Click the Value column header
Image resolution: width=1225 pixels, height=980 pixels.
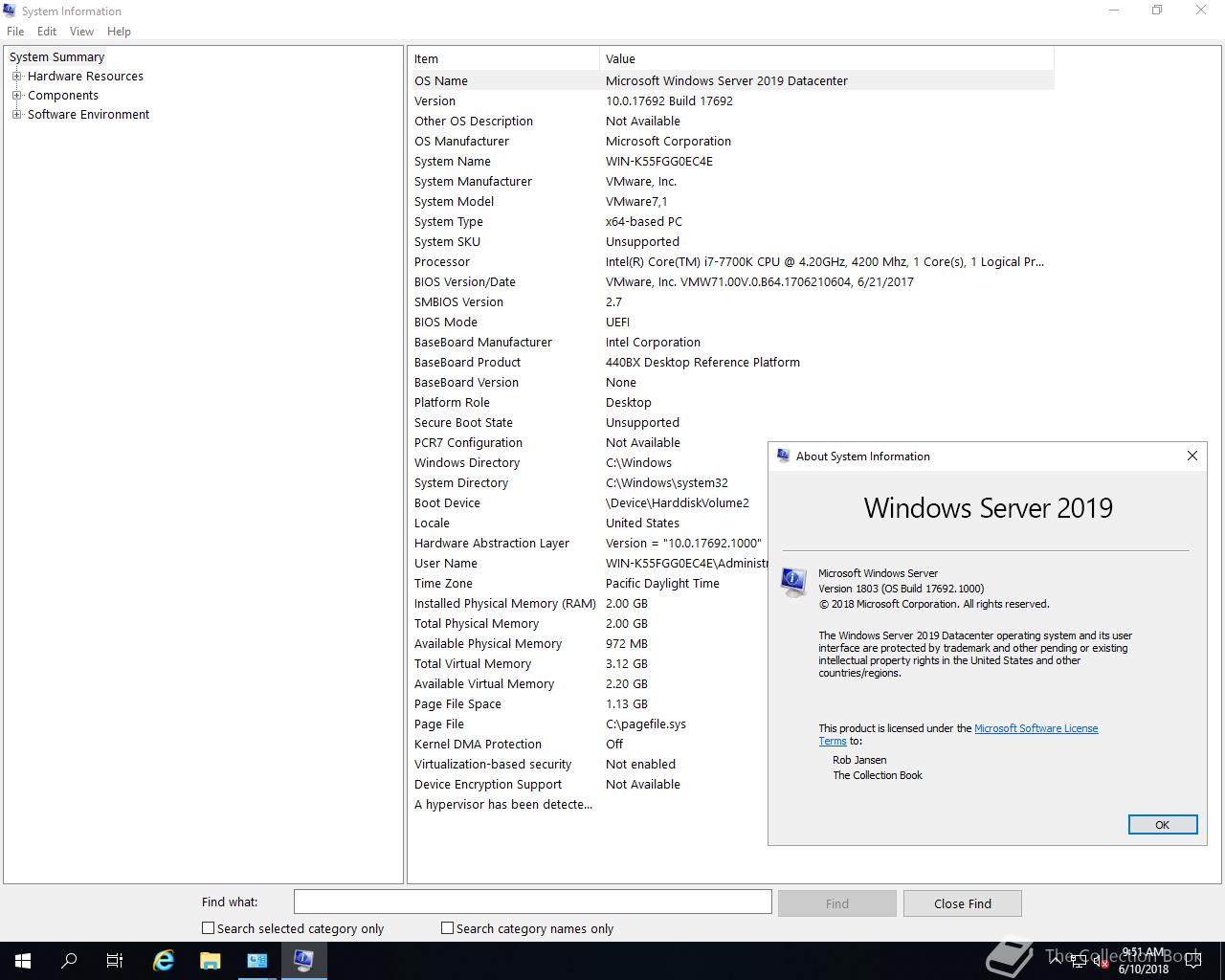(x=827, y=58)
